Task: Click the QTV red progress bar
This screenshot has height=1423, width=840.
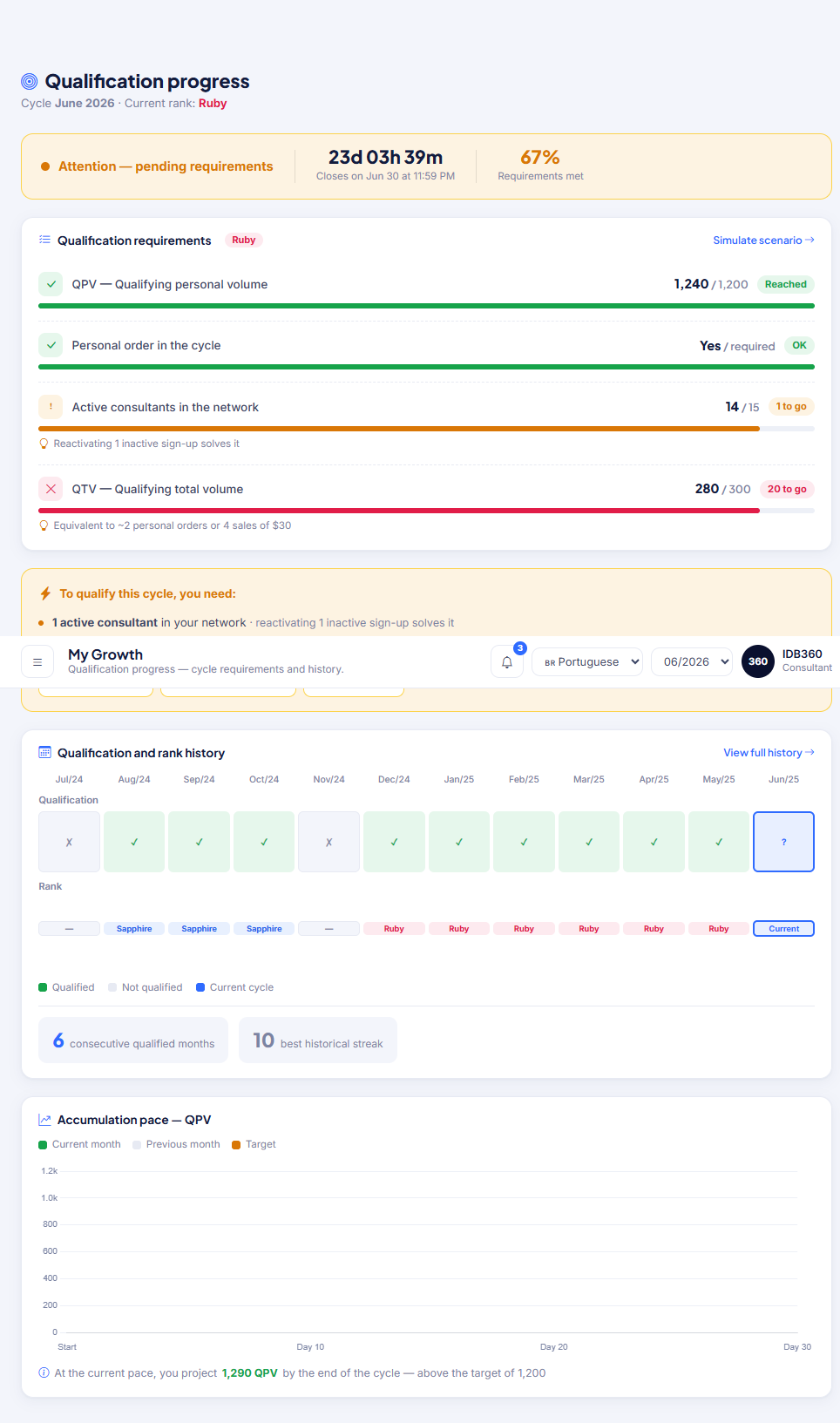Action: [399, 511]
